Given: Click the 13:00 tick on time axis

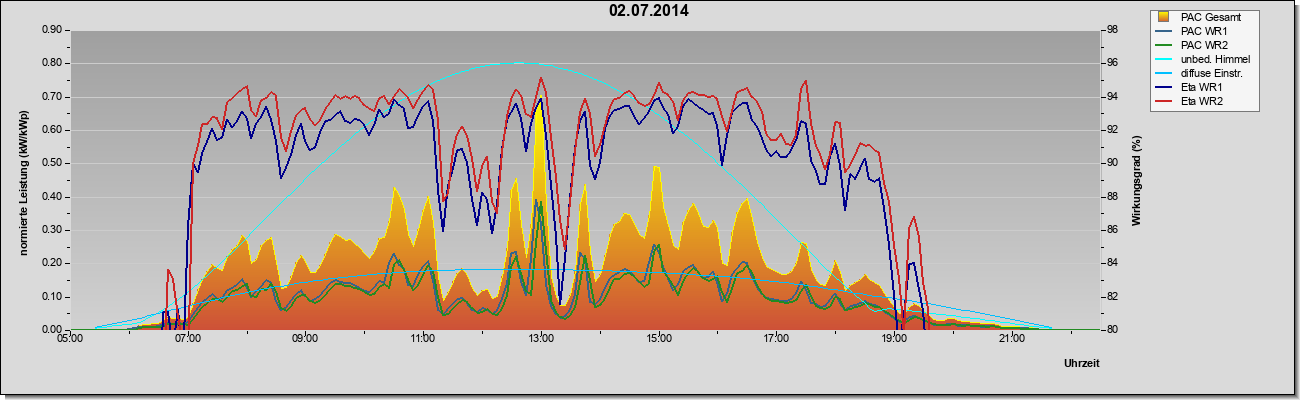Looking at the screenshot, I should pos(541,339).
